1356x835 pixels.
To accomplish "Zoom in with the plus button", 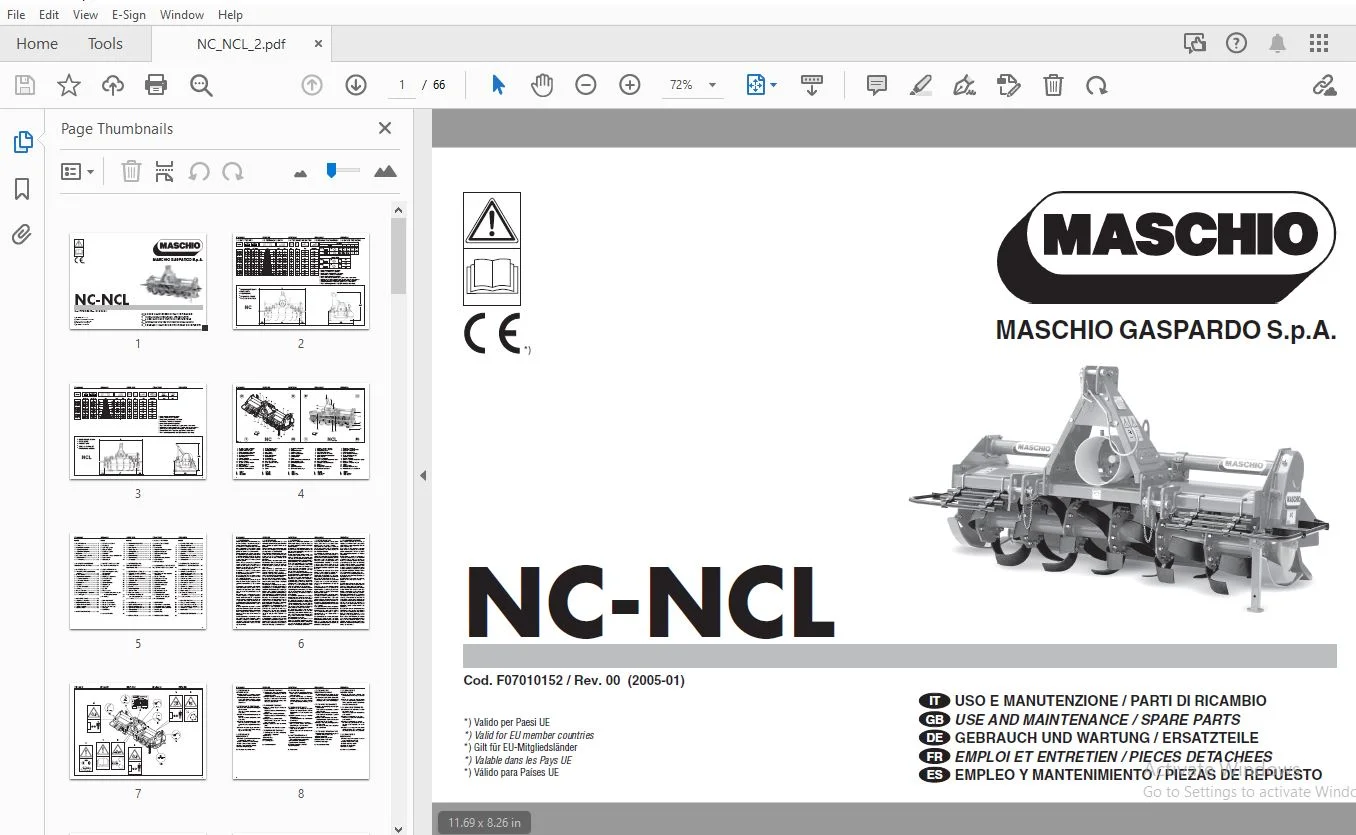I will pos(630,86).
